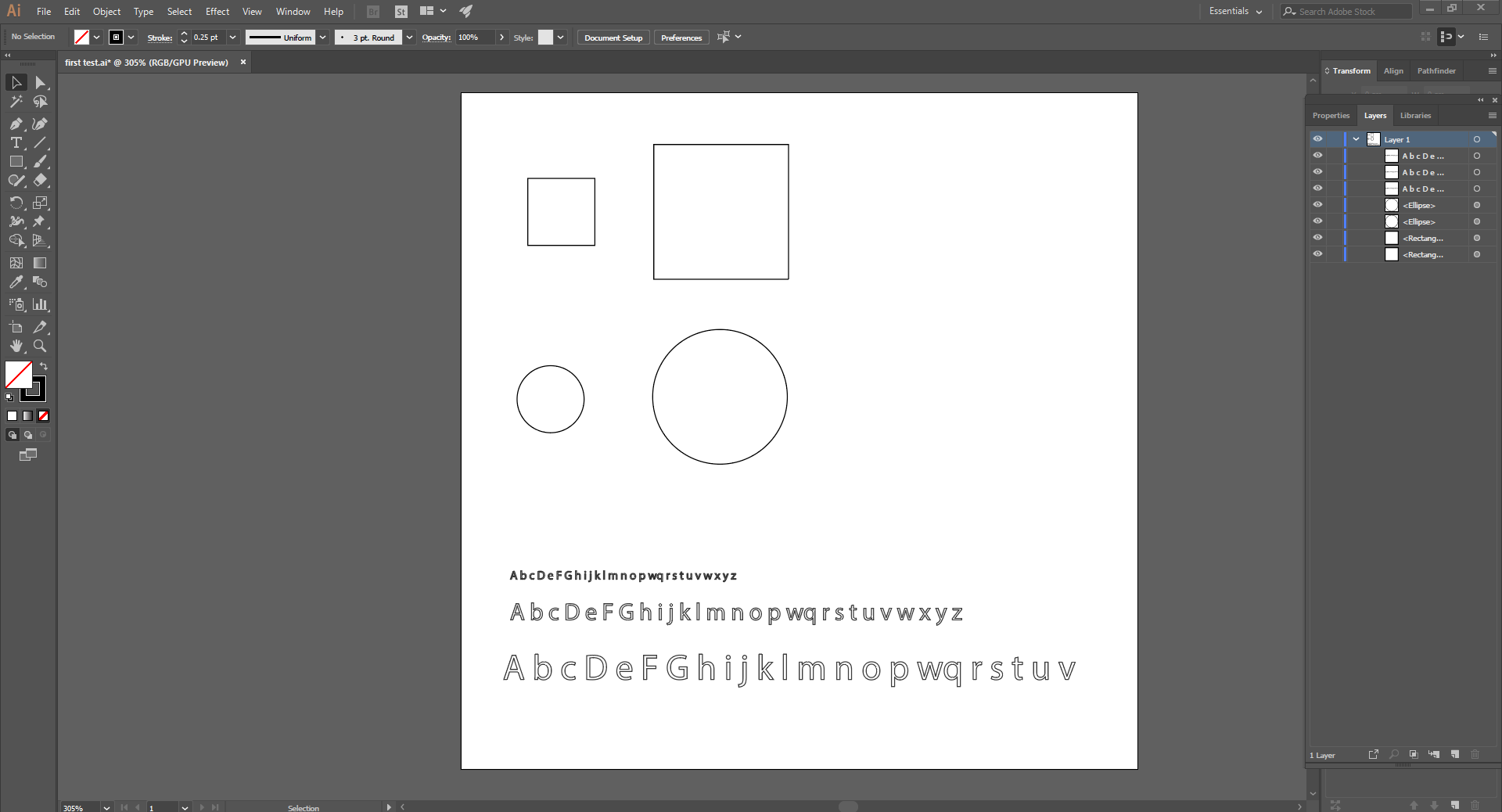
Task: Select the Pen tool
Action: coord(16,124)
